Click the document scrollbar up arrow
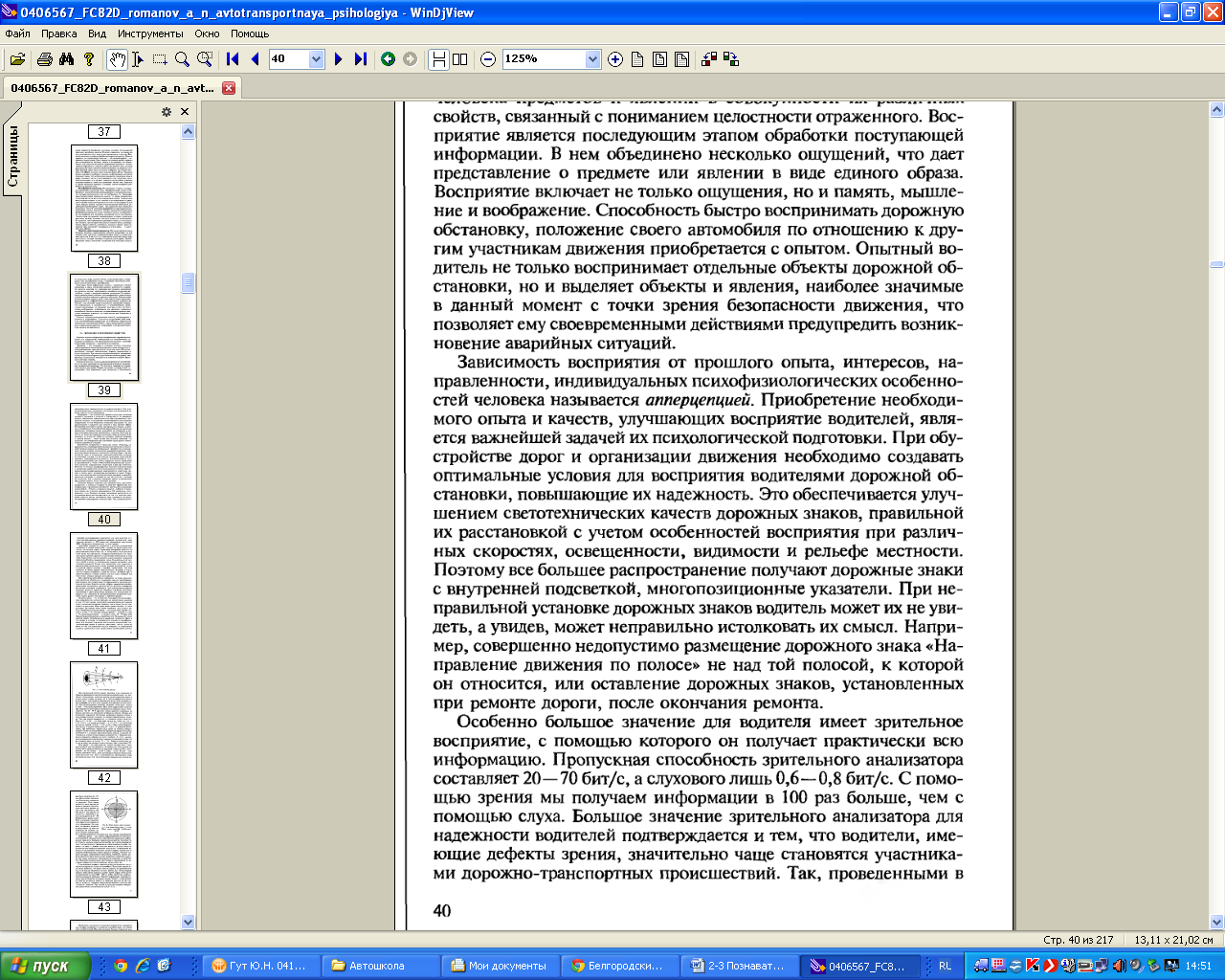The height and width of the screenshot is (980, 1225). [1217, 109]
